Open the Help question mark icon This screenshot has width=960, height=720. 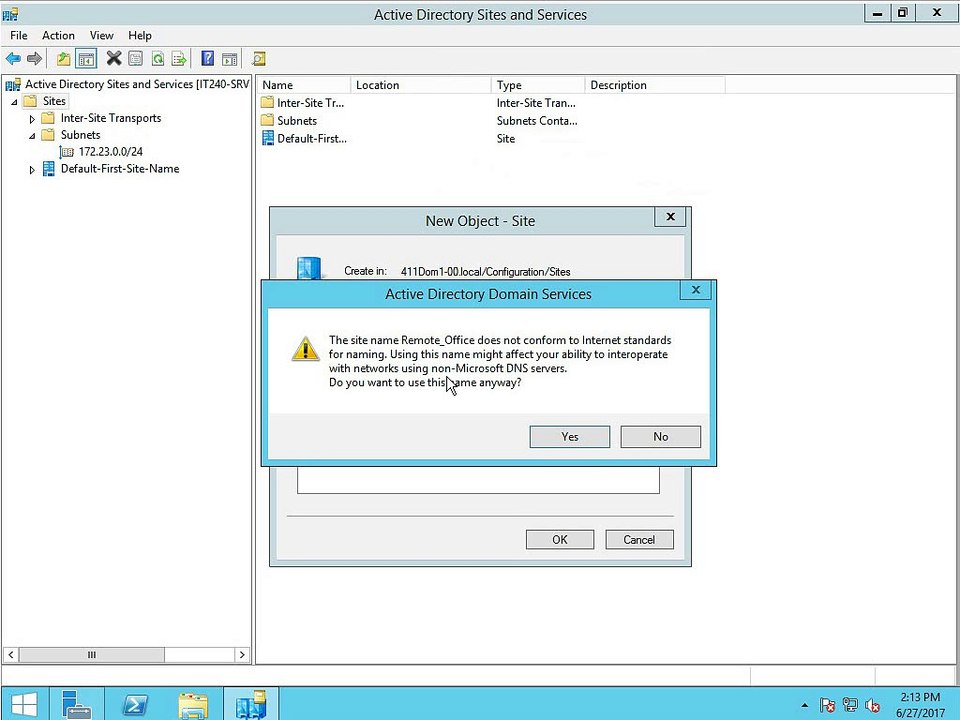[x=208, y=59]
